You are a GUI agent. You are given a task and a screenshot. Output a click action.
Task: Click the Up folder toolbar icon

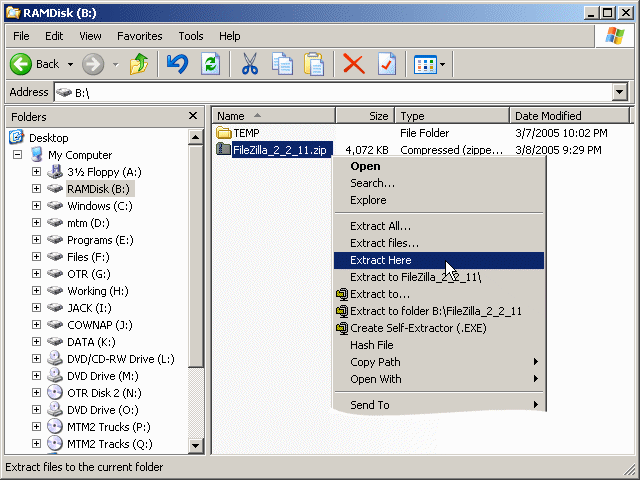[x=139, y=64]
